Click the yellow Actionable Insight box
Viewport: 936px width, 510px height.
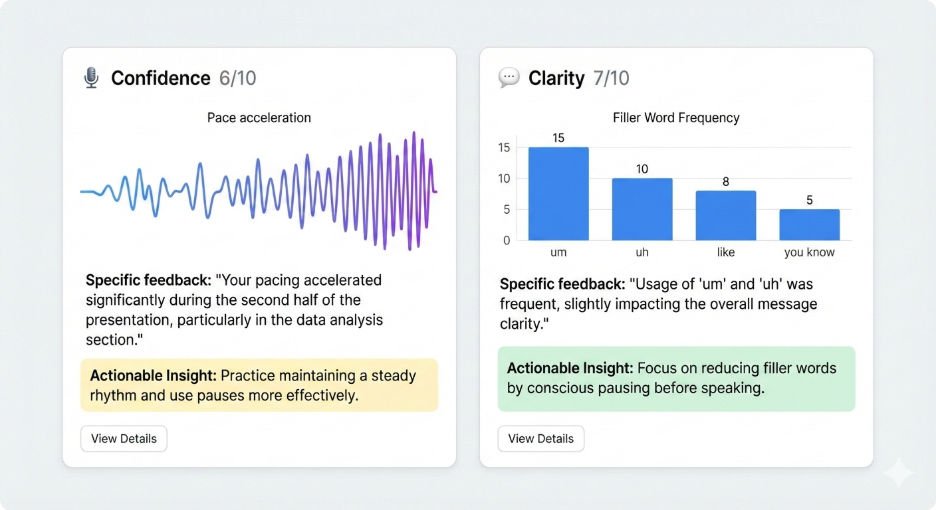point(259,385)
